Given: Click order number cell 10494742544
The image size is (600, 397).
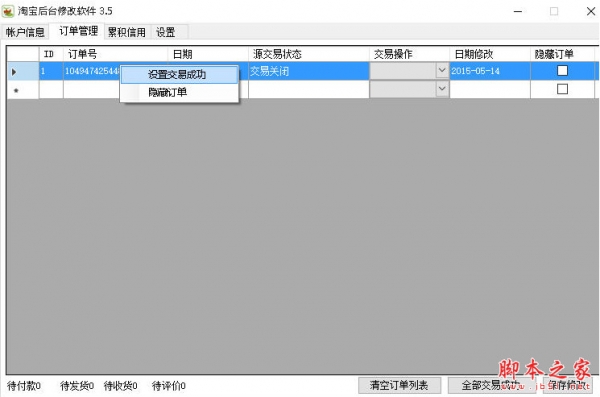Looking at the screenshot, I should coord(92,71).
